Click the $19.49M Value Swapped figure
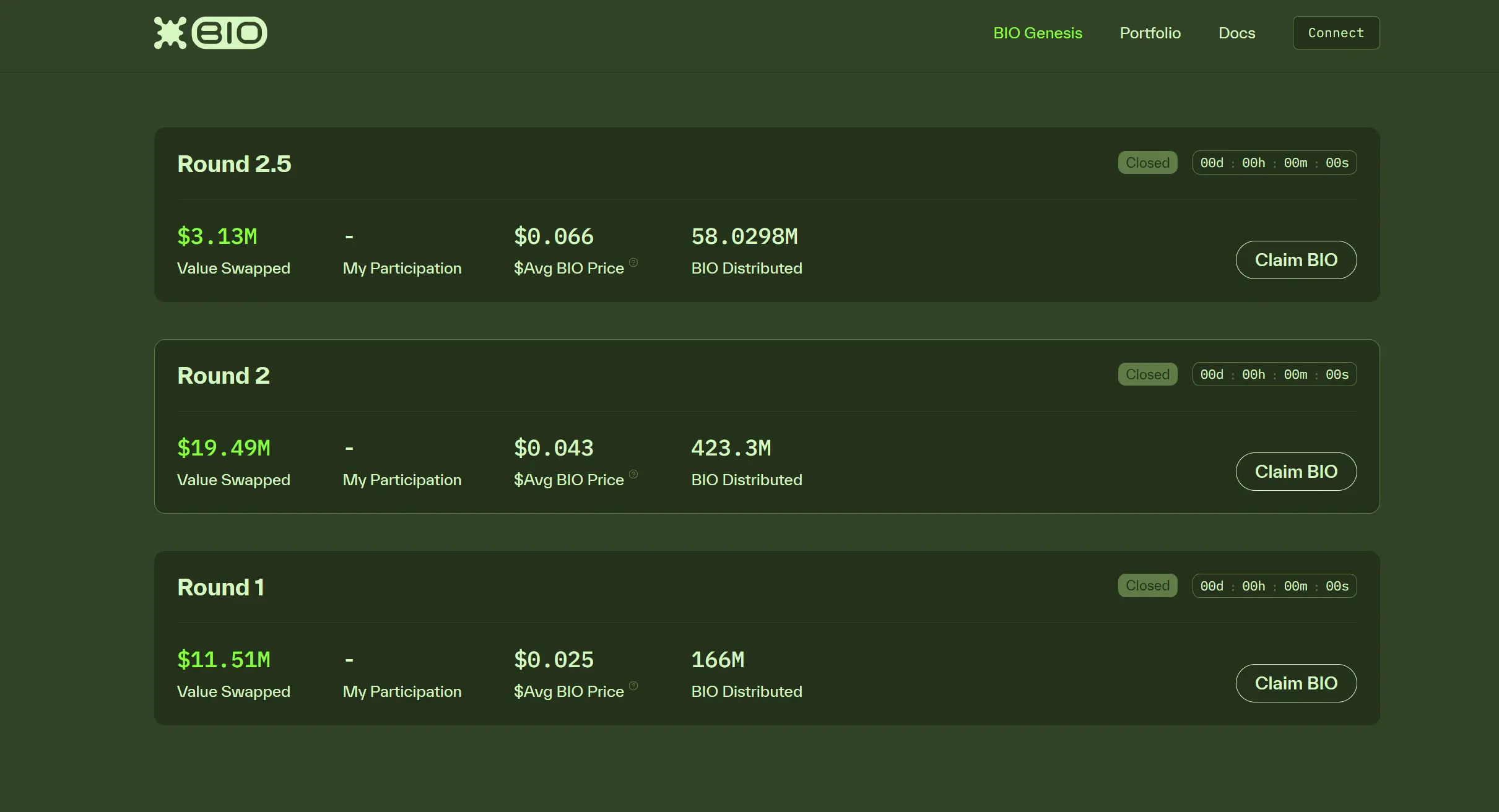 point(224,448)
